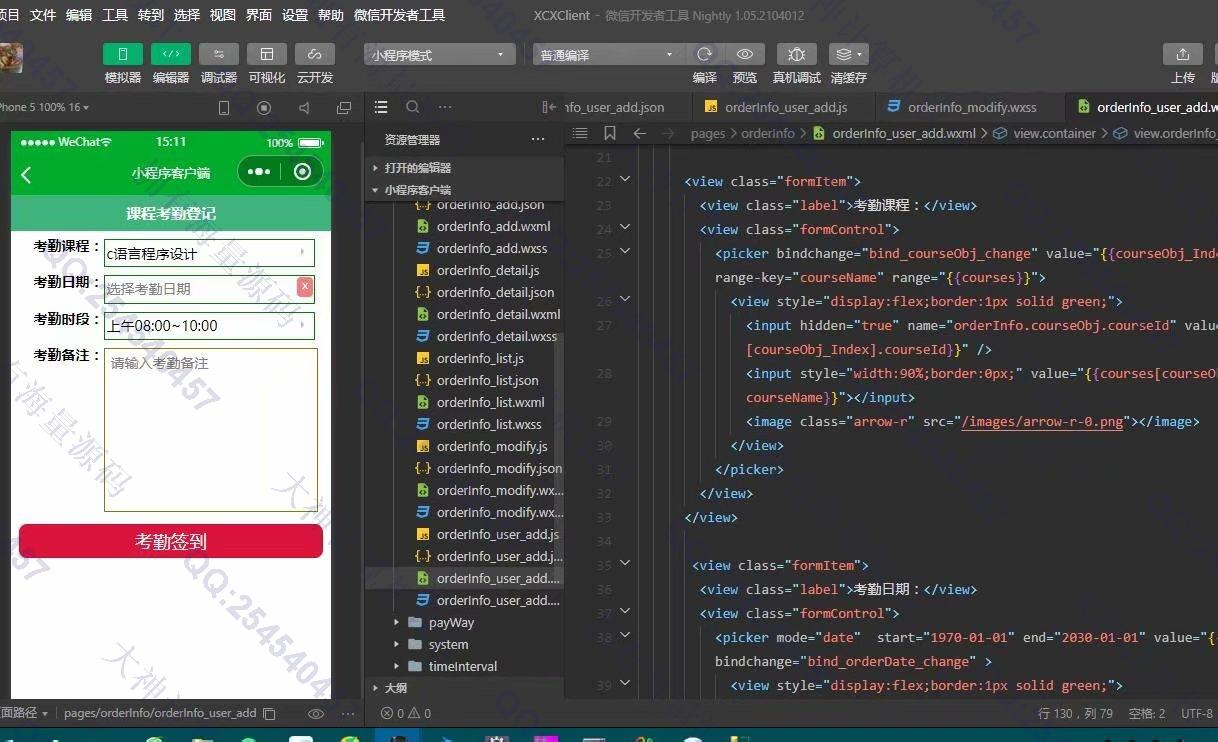
Task: Select the system folder
Action: [464, 644]
